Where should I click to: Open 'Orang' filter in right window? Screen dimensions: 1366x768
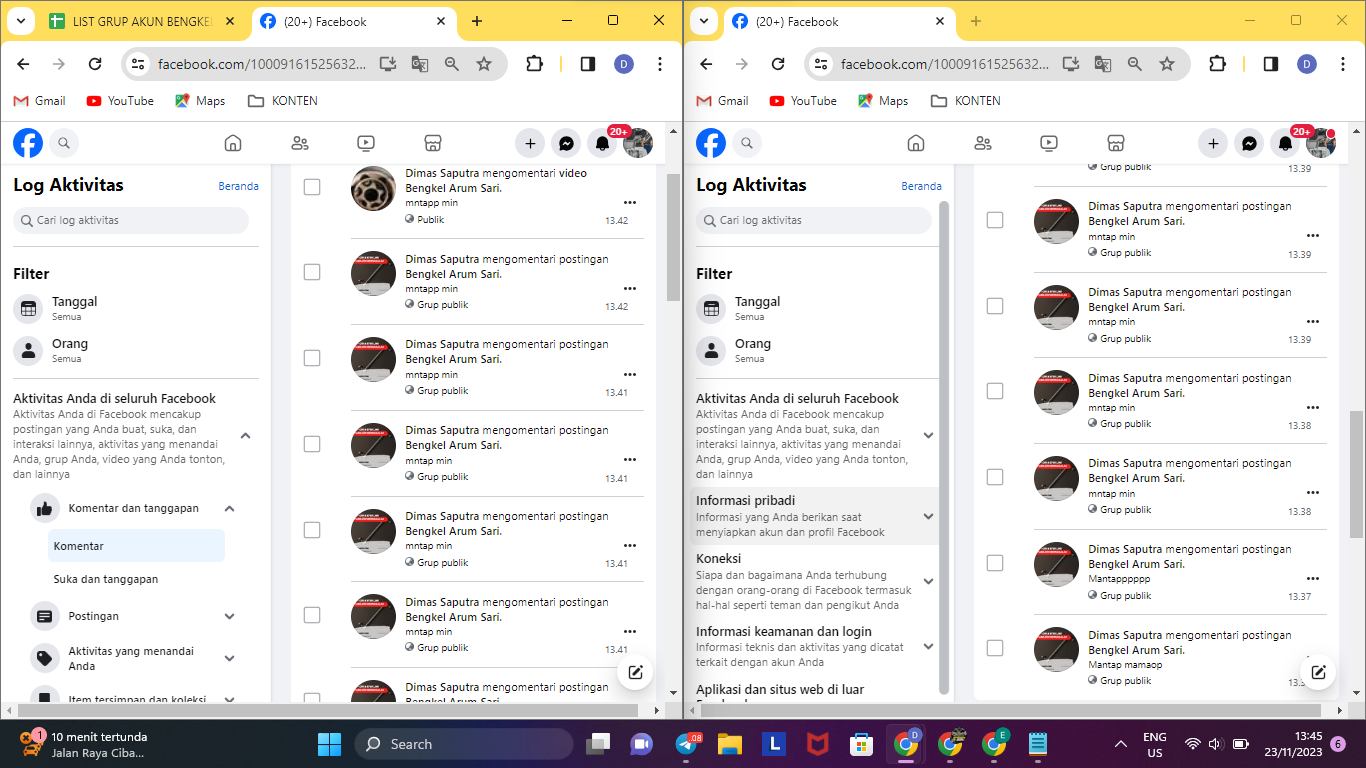817,350
